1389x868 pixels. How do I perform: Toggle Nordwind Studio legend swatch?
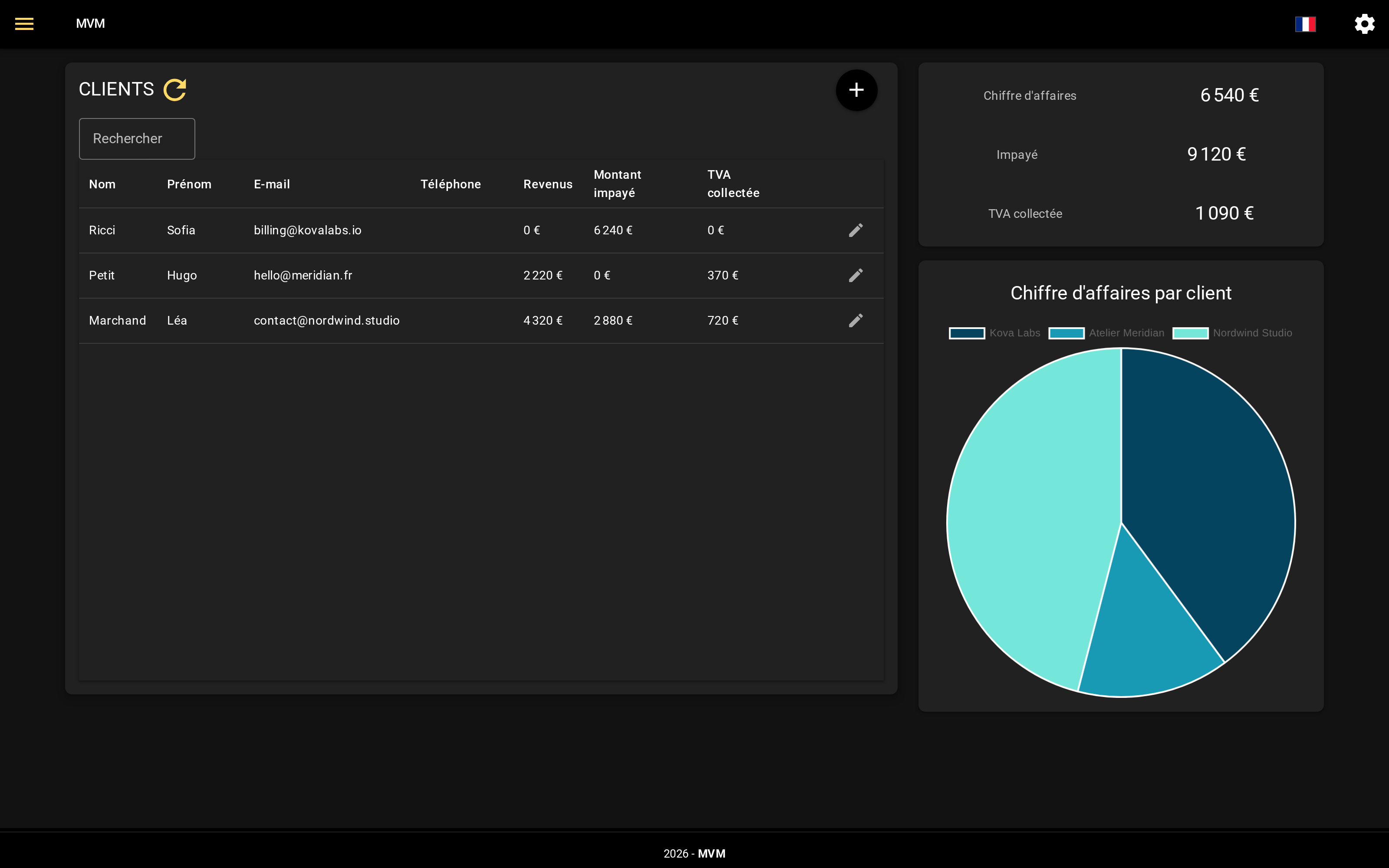click(x=1190, y=333)
